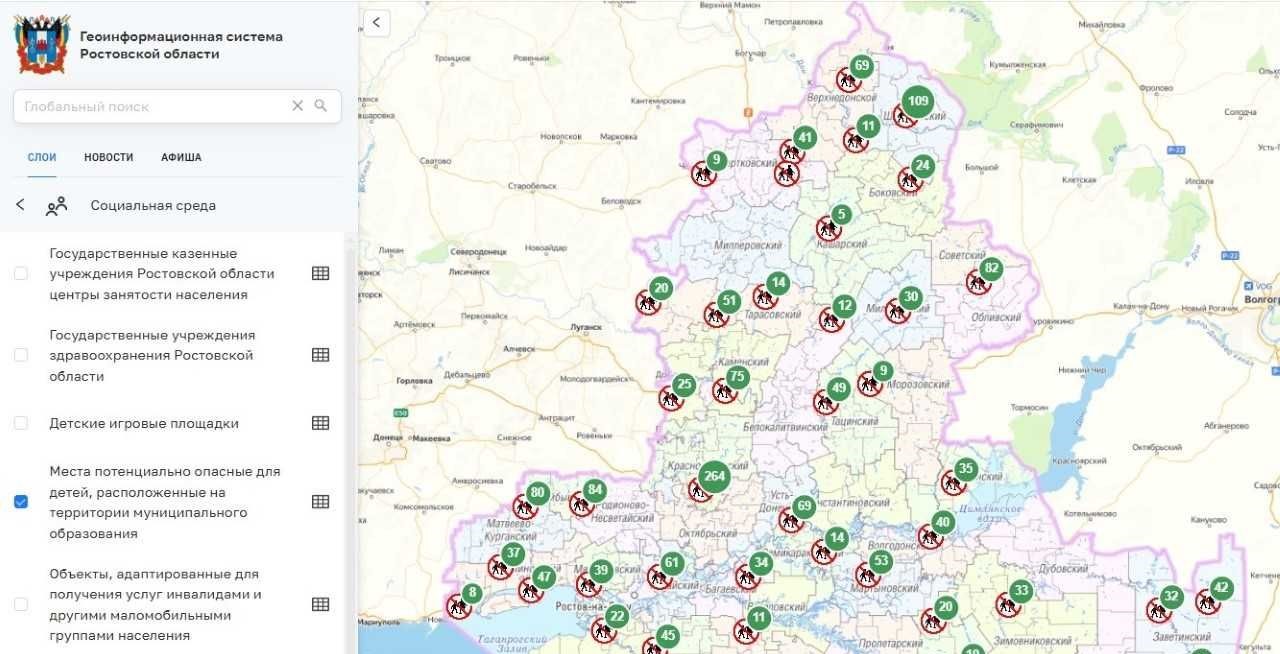Viewport: 1280px width, 654px height.
Task: Focus the Глобальный поиск input field
Action: click(x=150, y=106)
